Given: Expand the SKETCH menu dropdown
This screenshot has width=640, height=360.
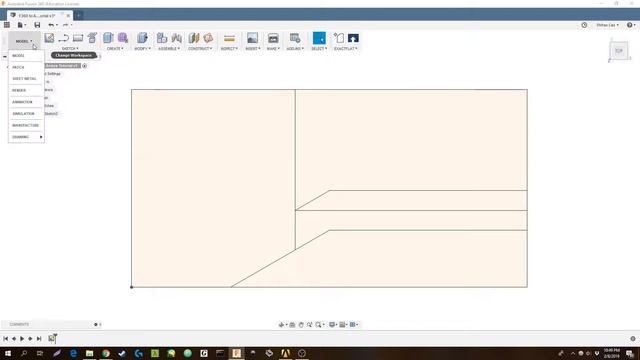Looking at the screenshot, I should (70, 49).
